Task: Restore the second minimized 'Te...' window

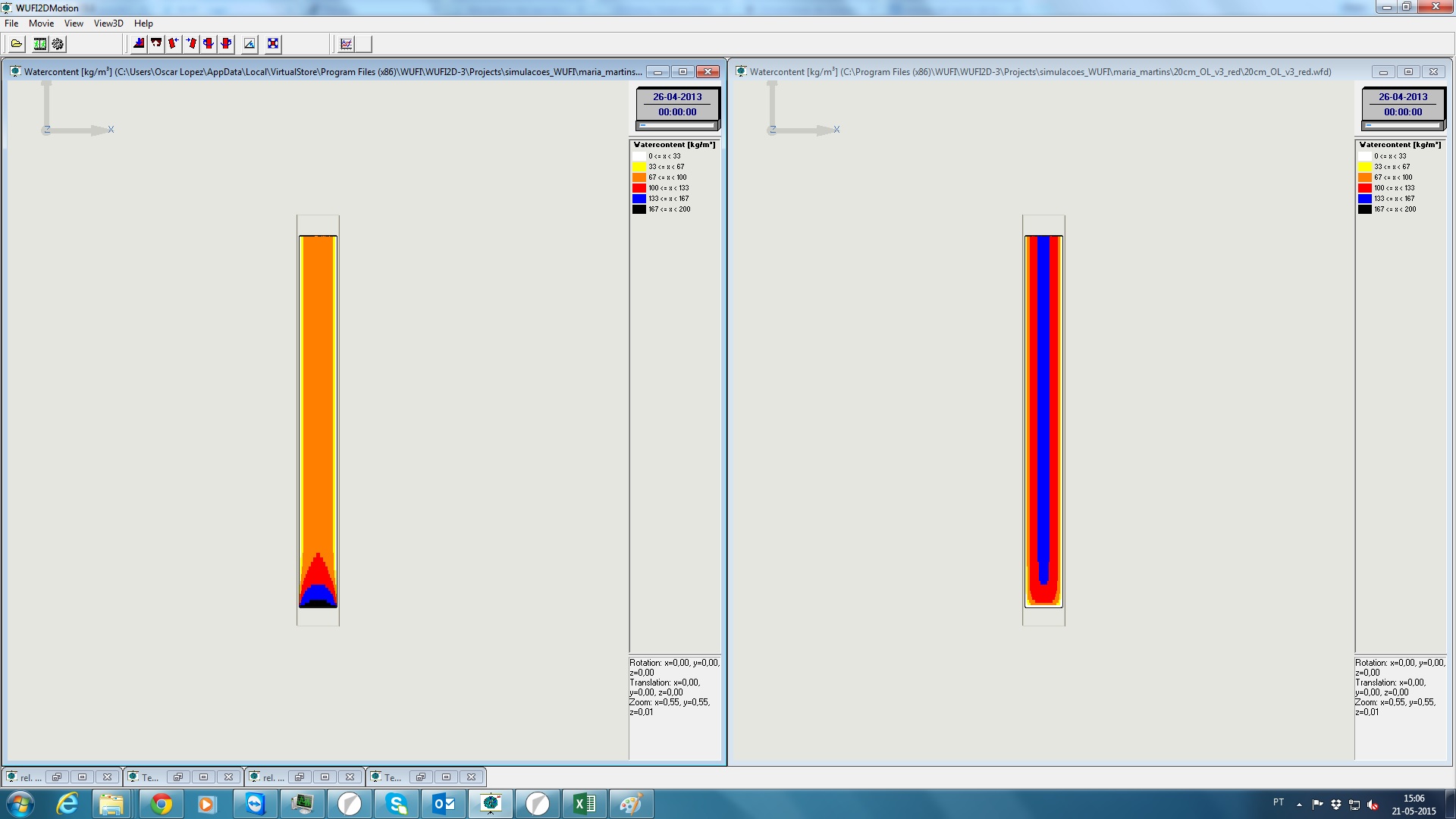Action: (421, 777)
